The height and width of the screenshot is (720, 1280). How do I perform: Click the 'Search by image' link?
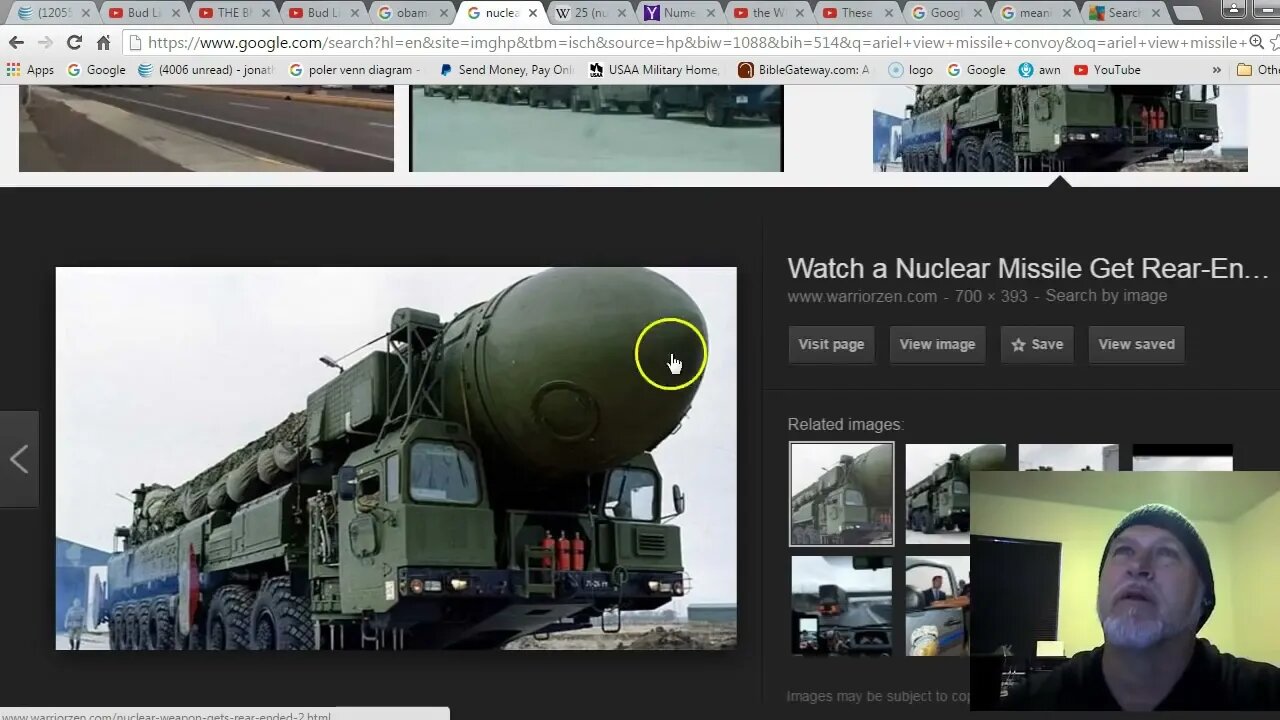pos(1106,296)
